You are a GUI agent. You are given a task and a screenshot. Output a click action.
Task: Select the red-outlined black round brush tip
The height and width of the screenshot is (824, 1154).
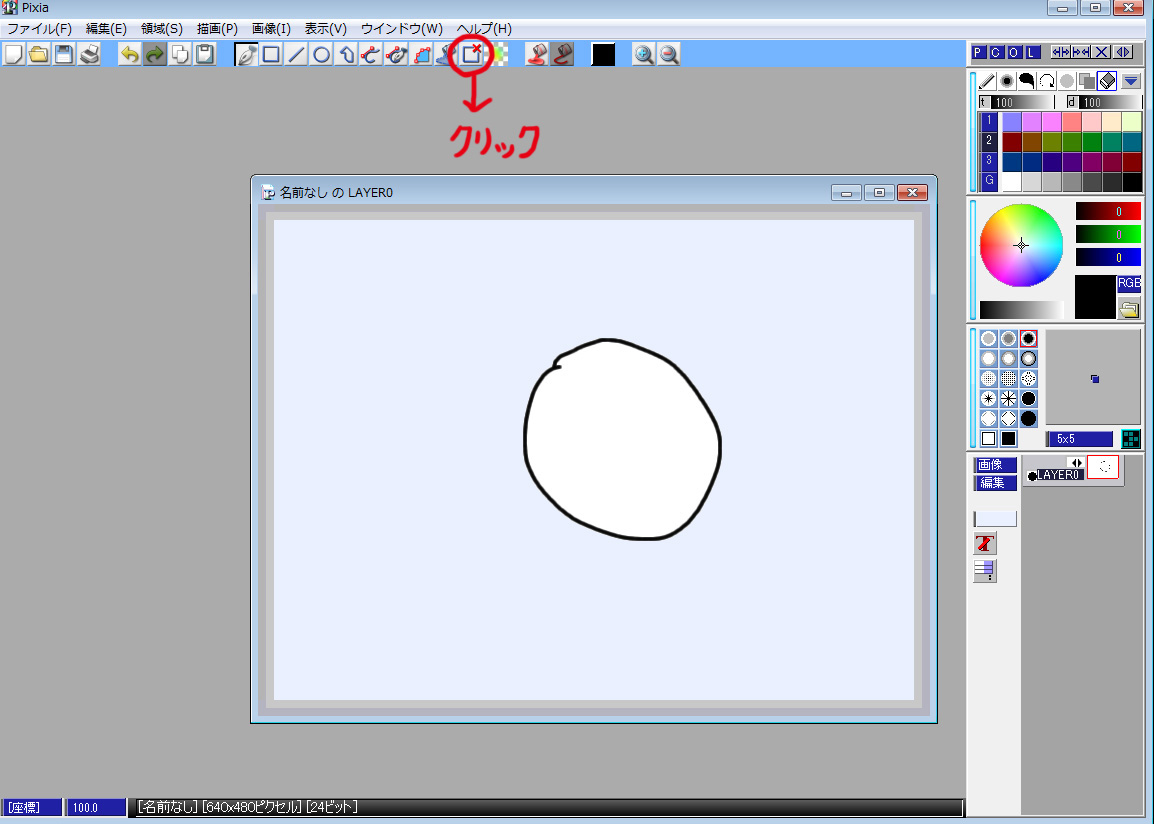(1029, 338)
